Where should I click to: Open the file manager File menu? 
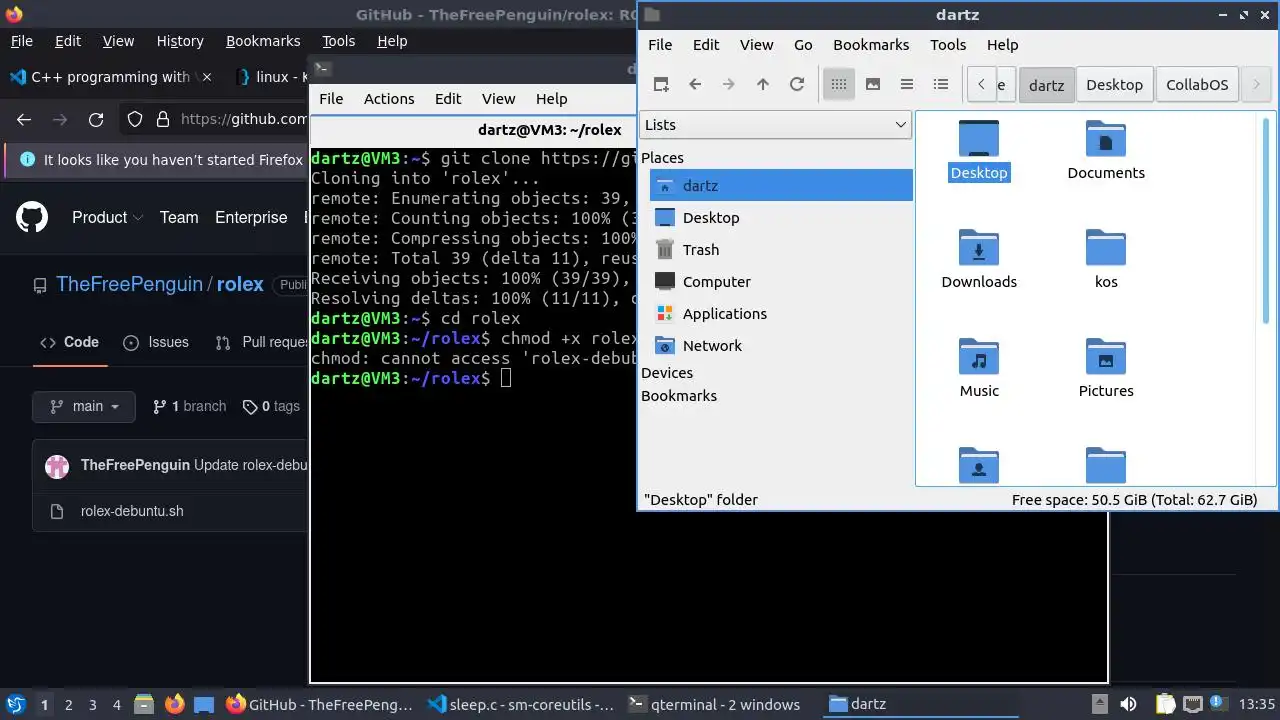[x=660, y=45]
